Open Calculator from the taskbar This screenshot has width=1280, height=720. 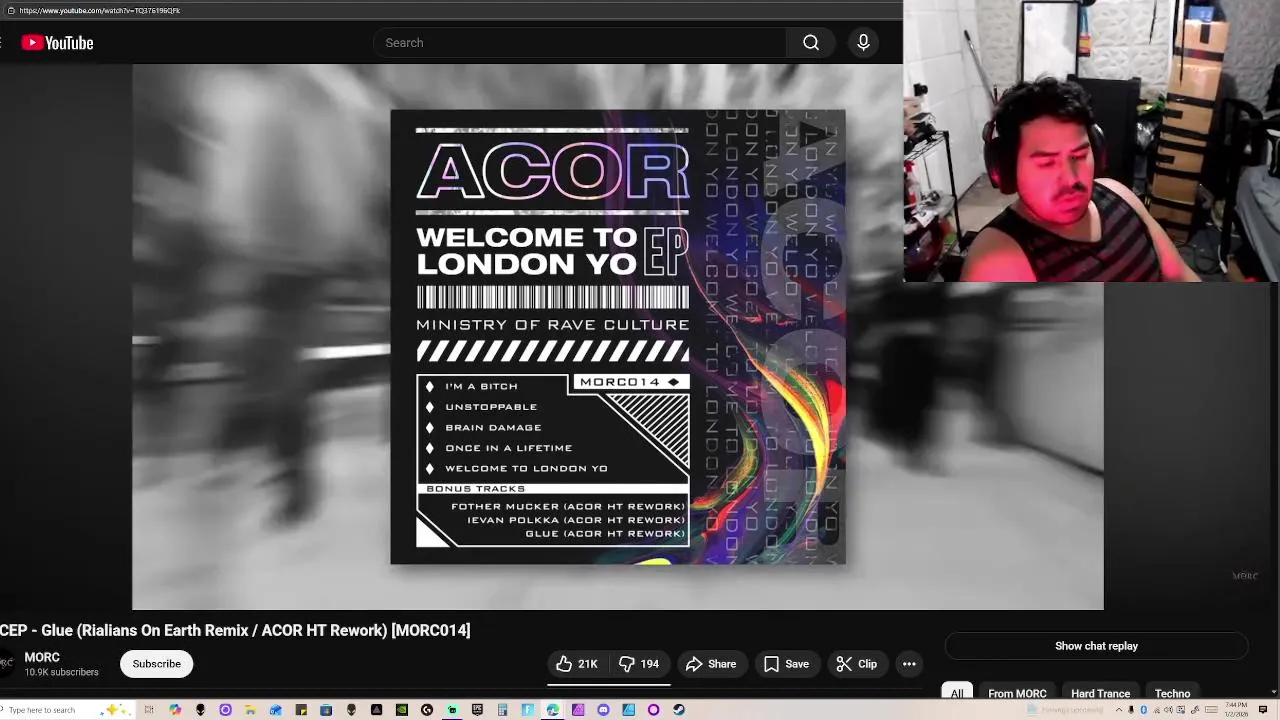(x=502, y=710)
